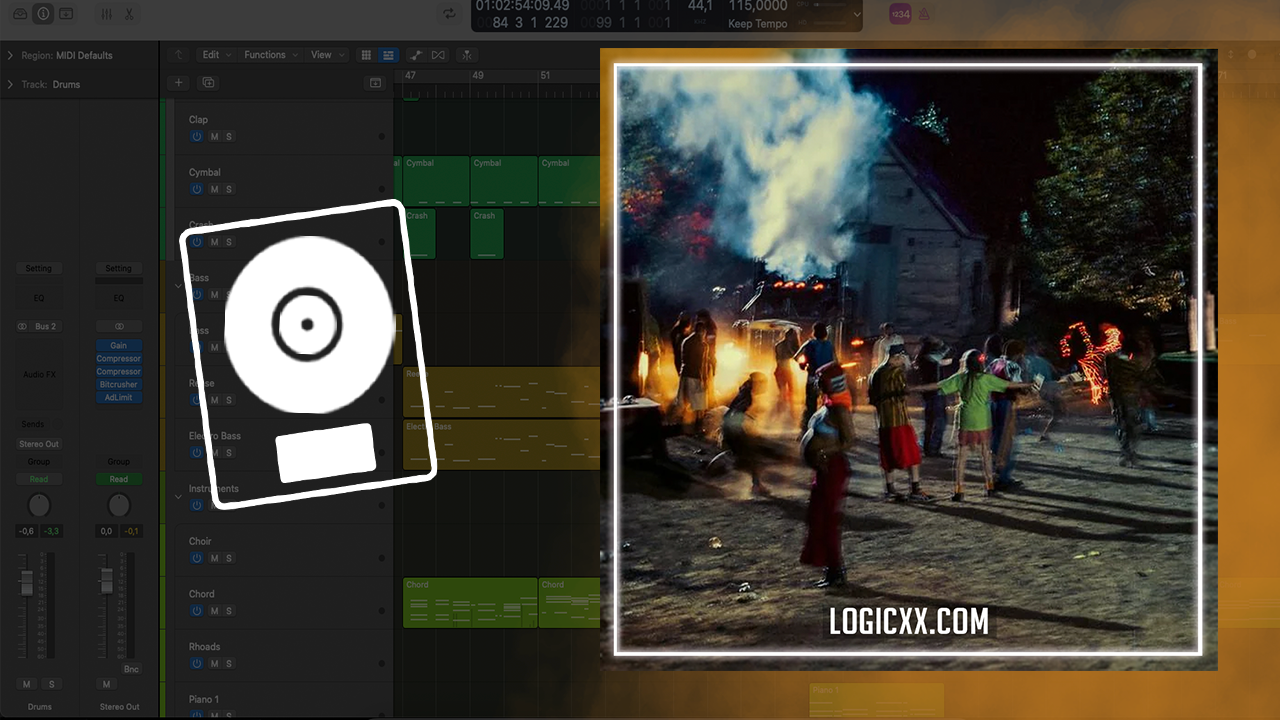Add a new track with plus button
The image size is (1280, 720).
tap(178, 83)
